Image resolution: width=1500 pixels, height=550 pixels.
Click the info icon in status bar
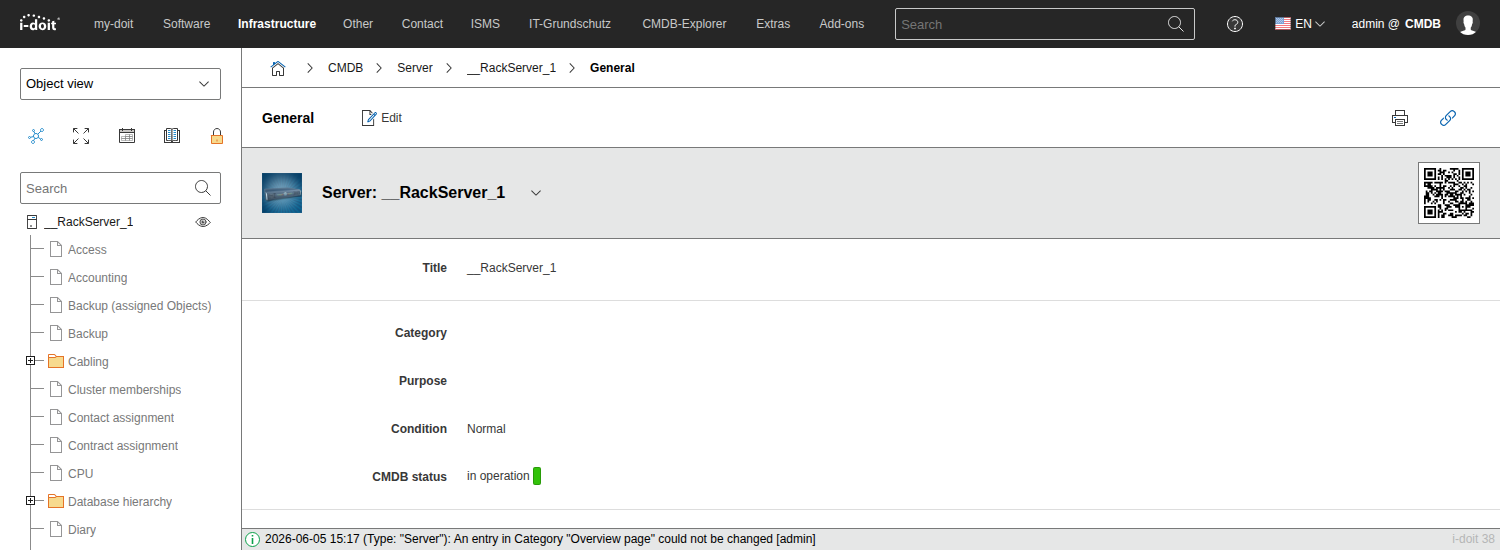point(253,539)
